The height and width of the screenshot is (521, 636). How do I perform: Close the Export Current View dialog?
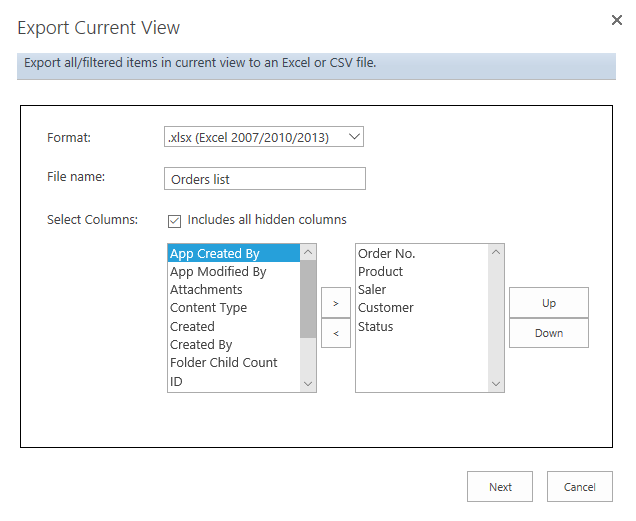point(617,20)
